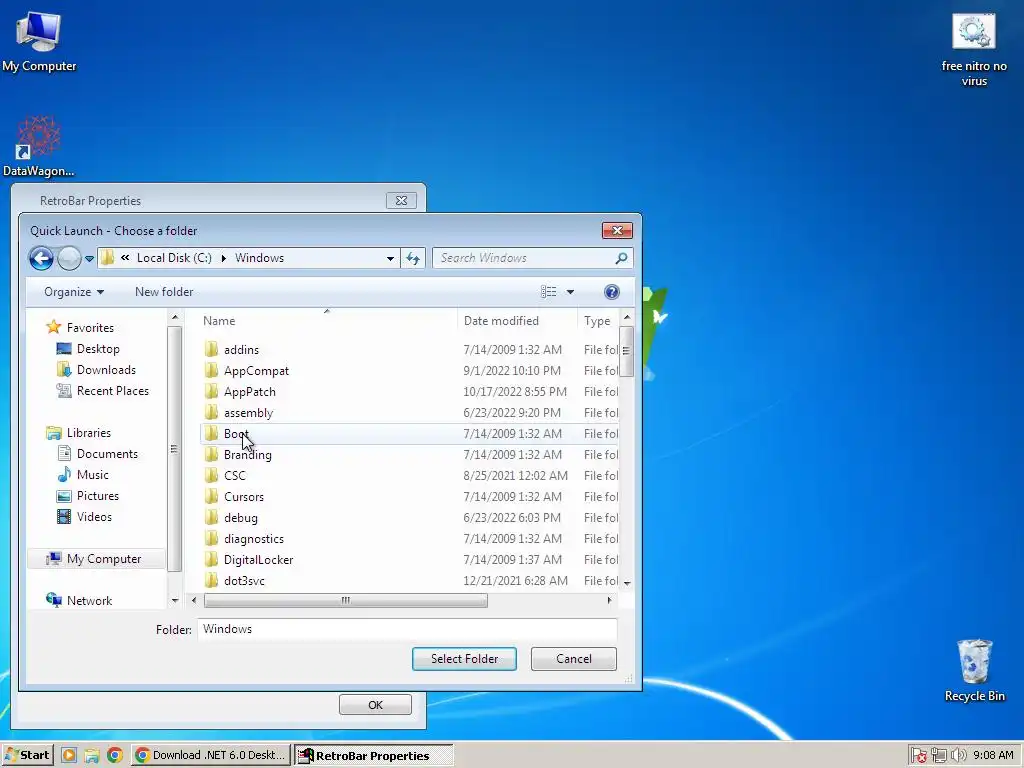1024x768 pixels.
Task: Click Local Disk (C:) in the address path
Action: tap(174, 258)
